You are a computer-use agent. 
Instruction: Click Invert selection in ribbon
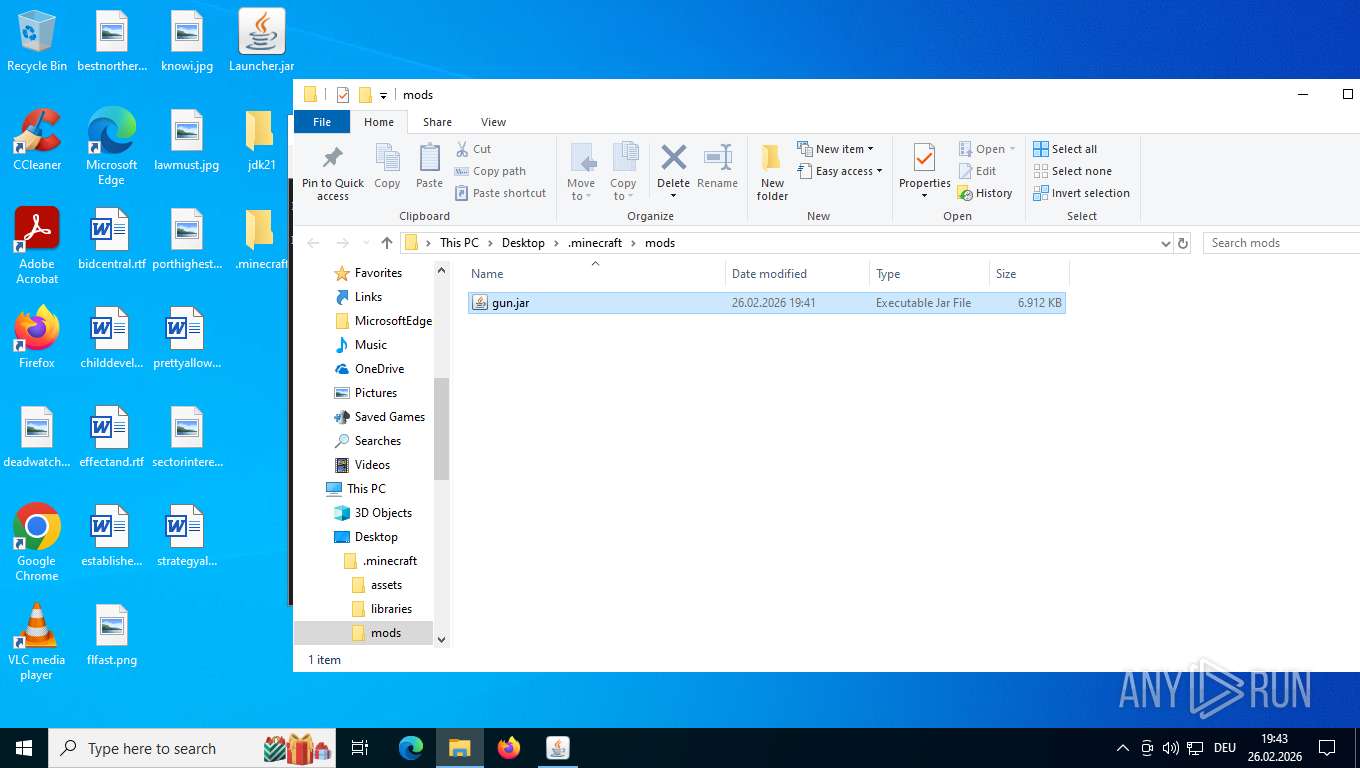pos(1081,193)
